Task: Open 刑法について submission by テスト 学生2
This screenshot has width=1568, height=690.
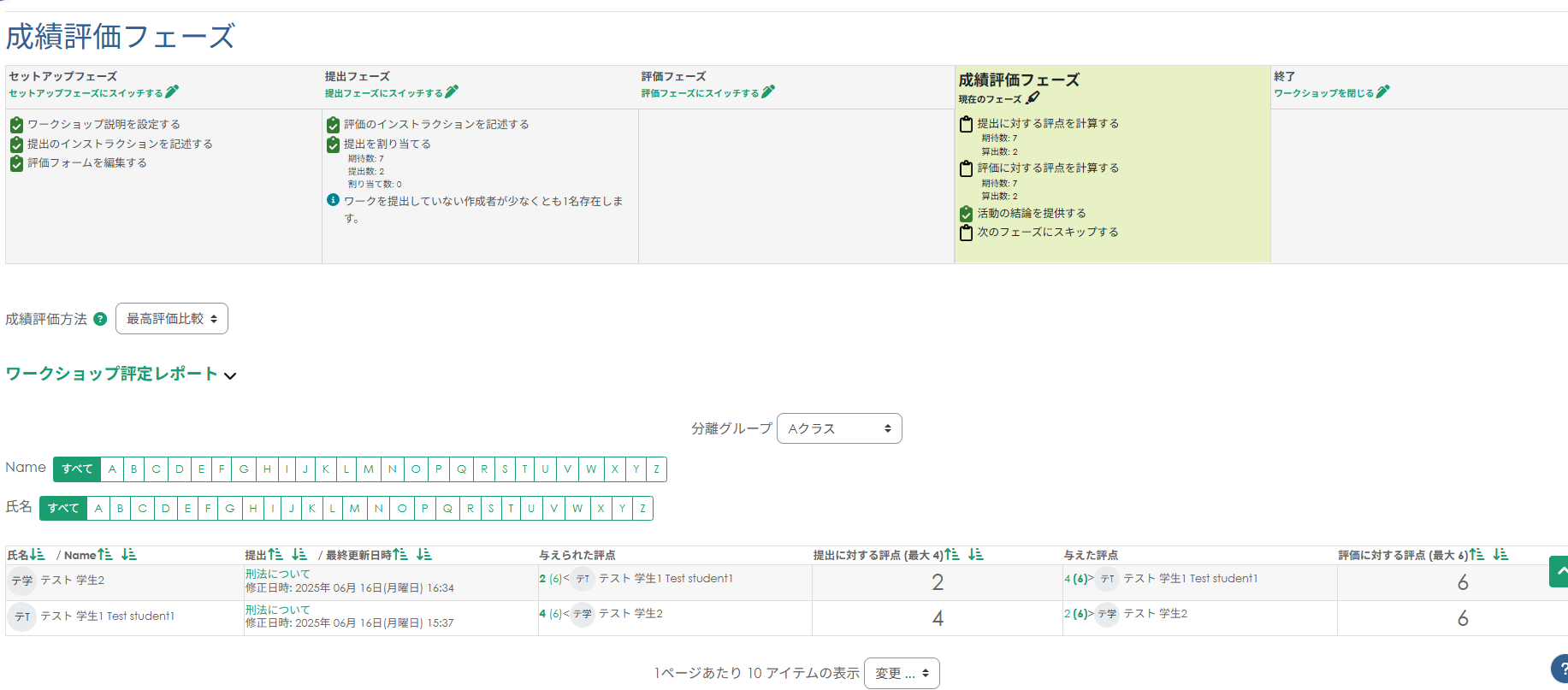Action: (x=277, y=574)
